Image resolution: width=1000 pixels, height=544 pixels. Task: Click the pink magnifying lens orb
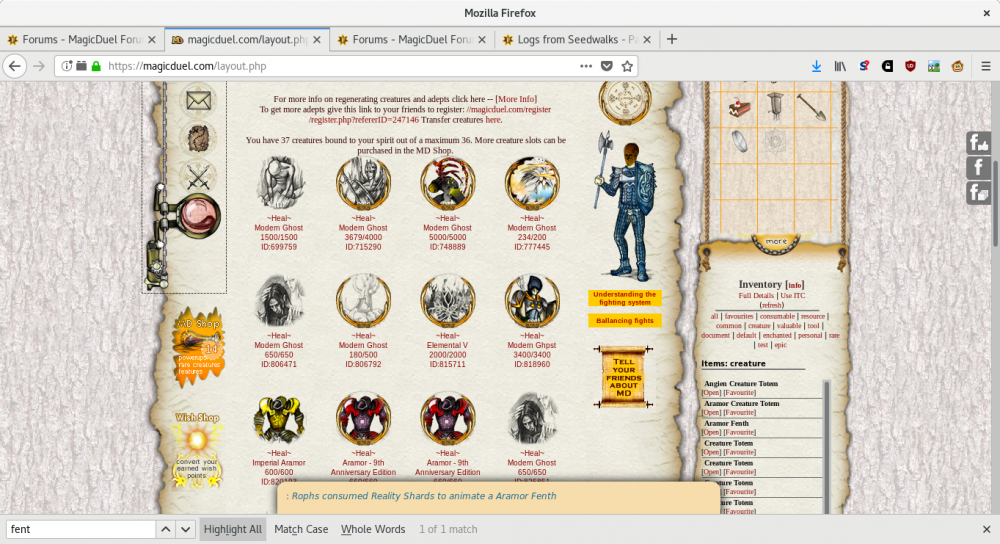[200, 215]
